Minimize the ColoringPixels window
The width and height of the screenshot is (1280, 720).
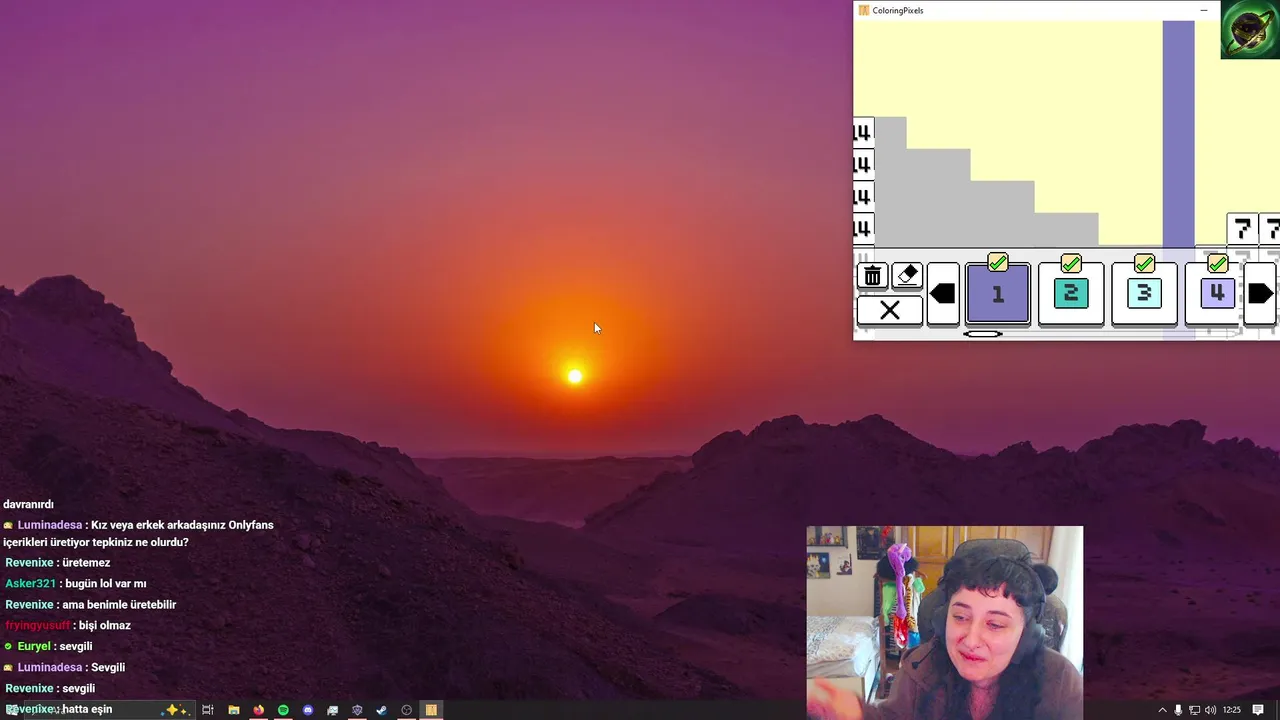coord(1204,10)
